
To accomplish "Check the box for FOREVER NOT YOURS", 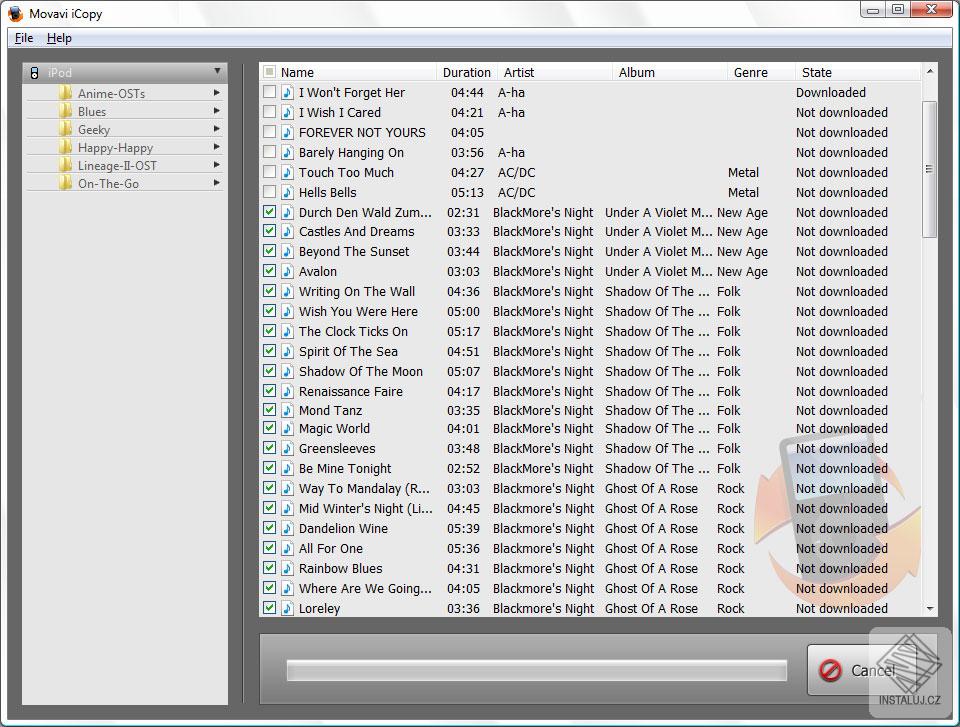I will [x=269, y=132].
